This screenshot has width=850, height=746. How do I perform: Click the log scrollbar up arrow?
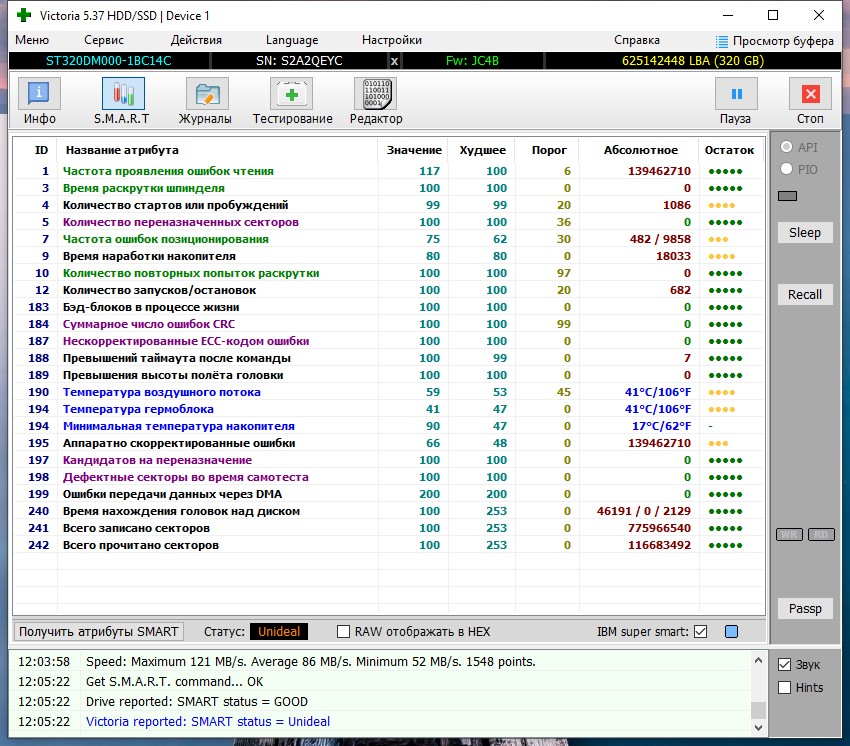click(758, 660)
